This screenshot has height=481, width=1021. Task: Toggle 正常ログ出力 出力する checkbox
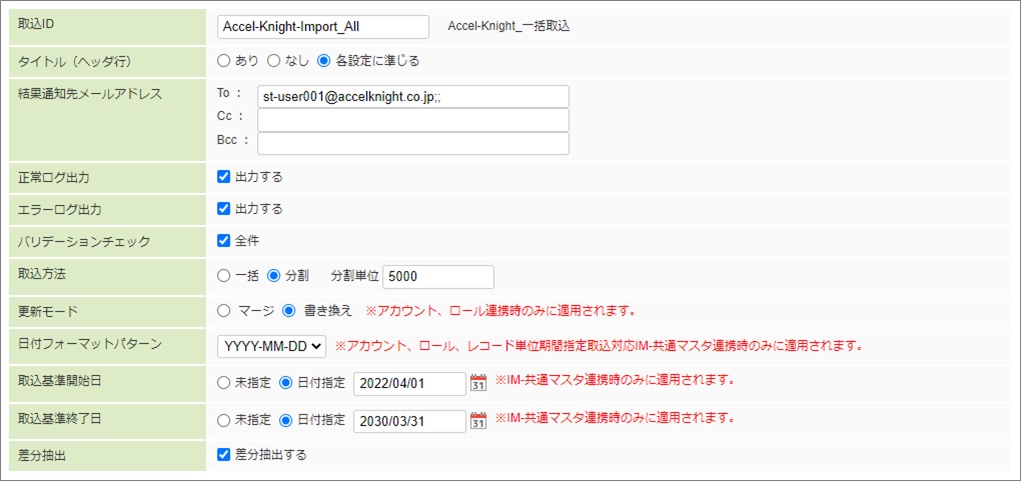click(x=225, y=177)
